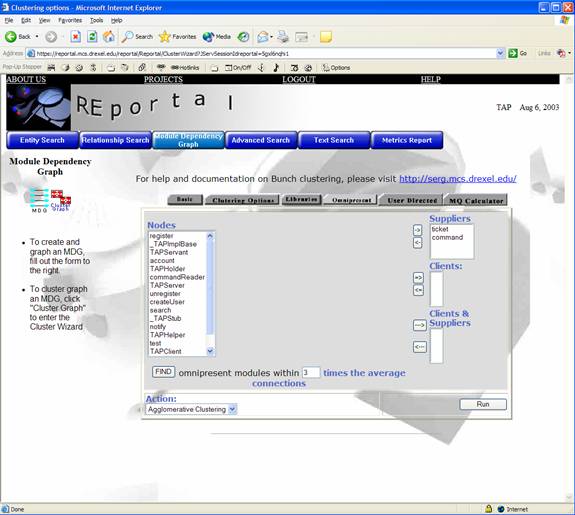Expand the address bar URL dropdown
The image size is (575, 515).
[500, 54]
